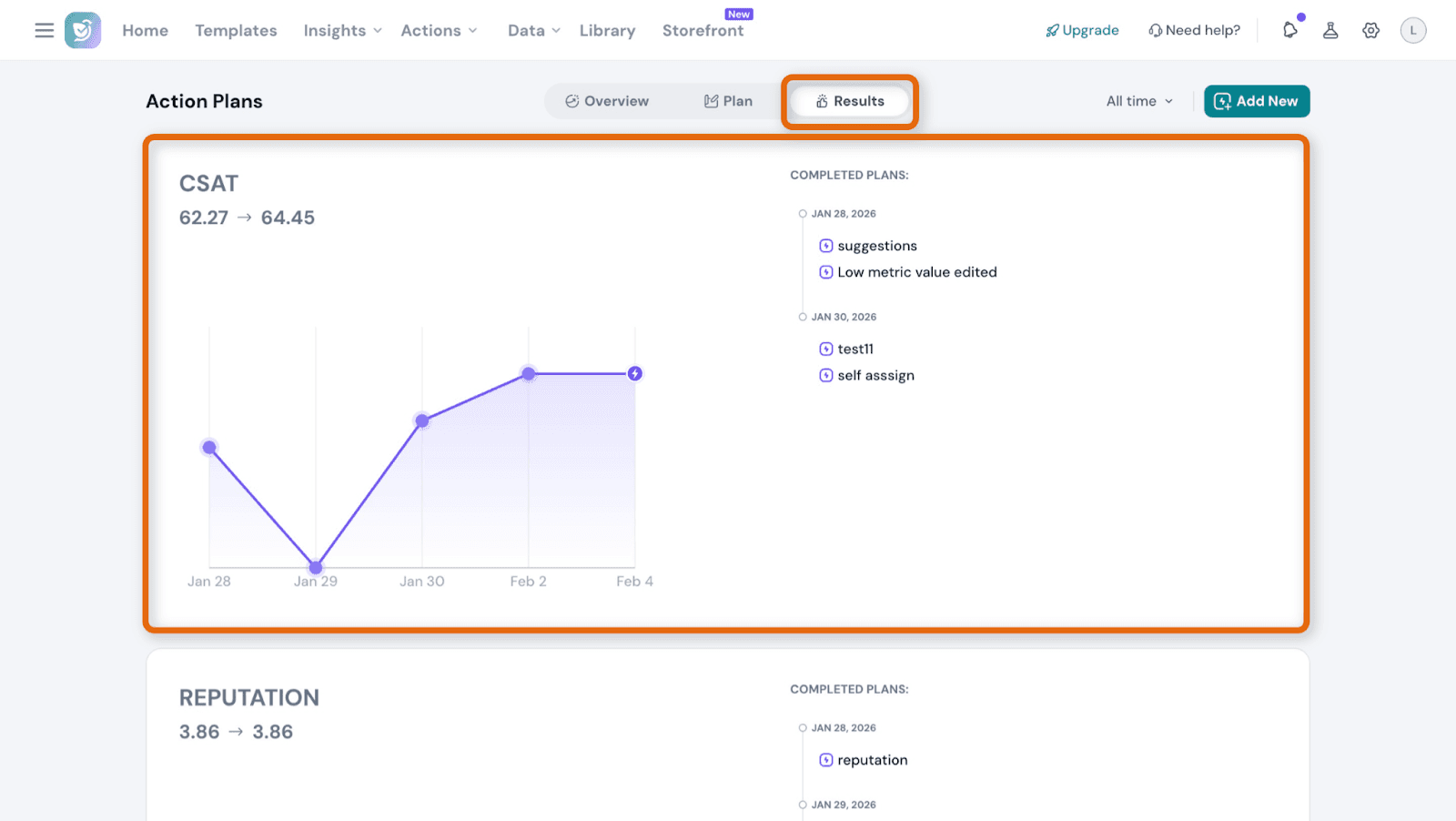Open the Data dropdown menu
The height and width of the screenshot is (821, 1456).
533,30
